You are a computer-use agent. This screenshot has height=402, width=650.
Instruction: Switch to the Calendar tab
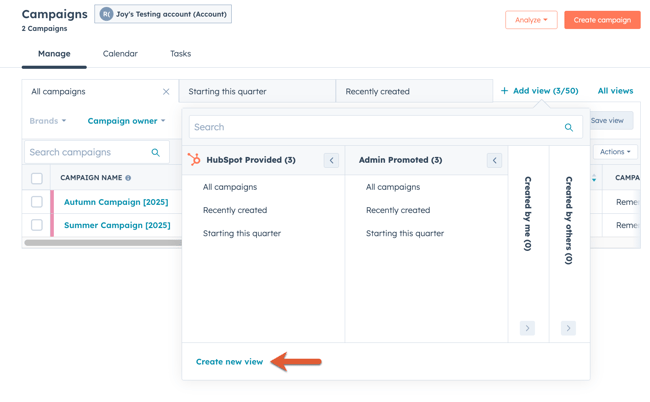120,54
